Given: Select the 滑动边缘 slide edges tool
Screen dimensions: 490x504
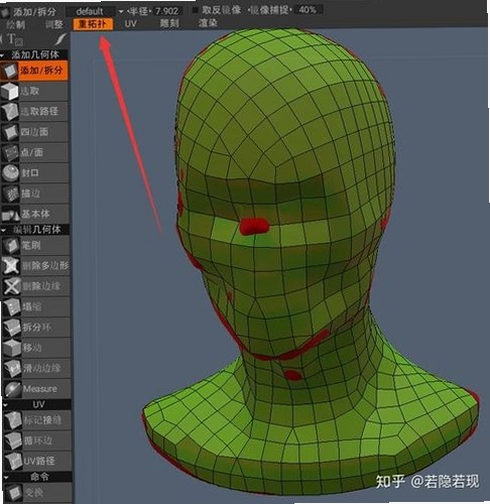Looking at the screenshot, I should 36,368.
